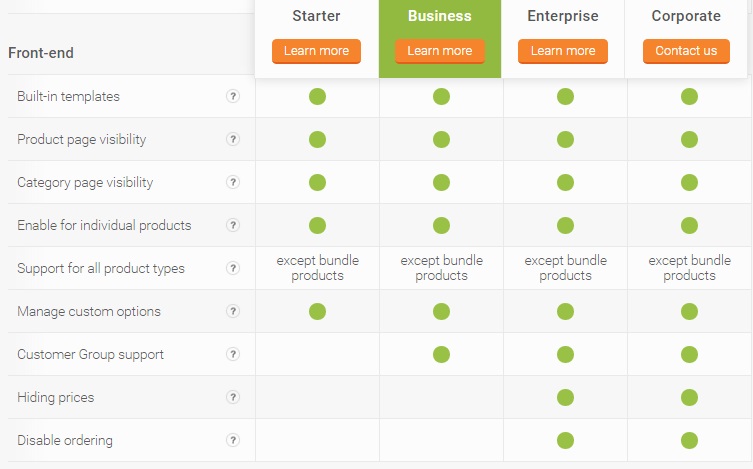Show help for Customer Group support
753x469 pixels.
tap(233, 354)
